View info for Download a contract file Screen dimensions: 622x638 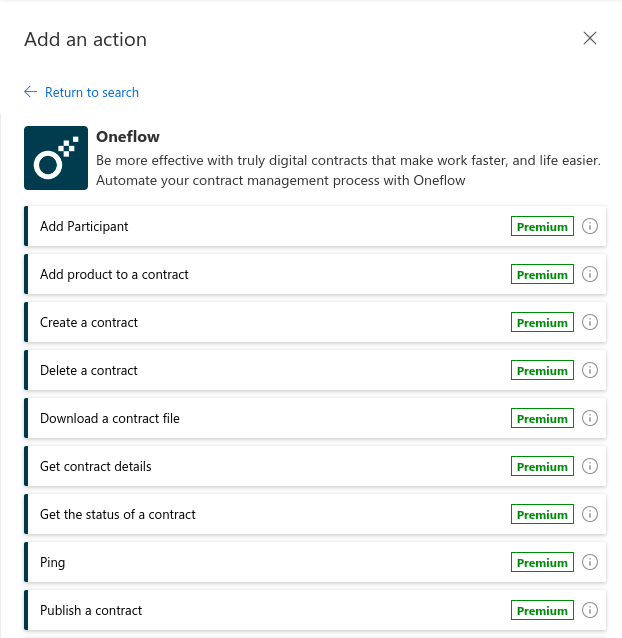(x=589, y=418)
